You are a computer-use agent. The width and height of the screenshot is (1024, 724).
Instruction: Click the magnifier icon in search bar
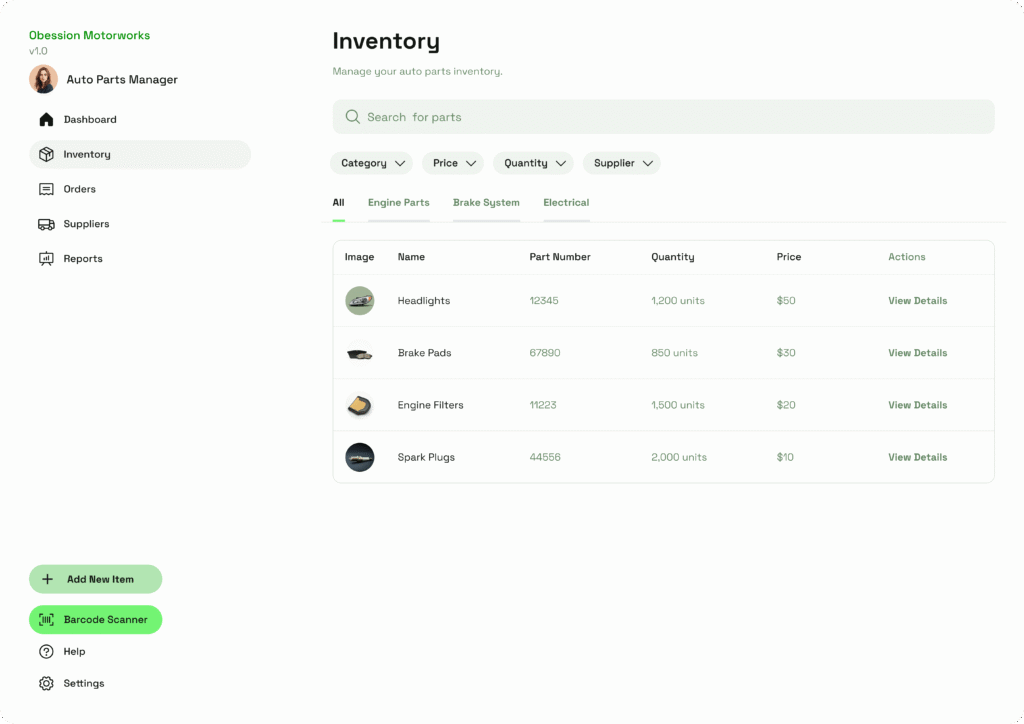352,117
